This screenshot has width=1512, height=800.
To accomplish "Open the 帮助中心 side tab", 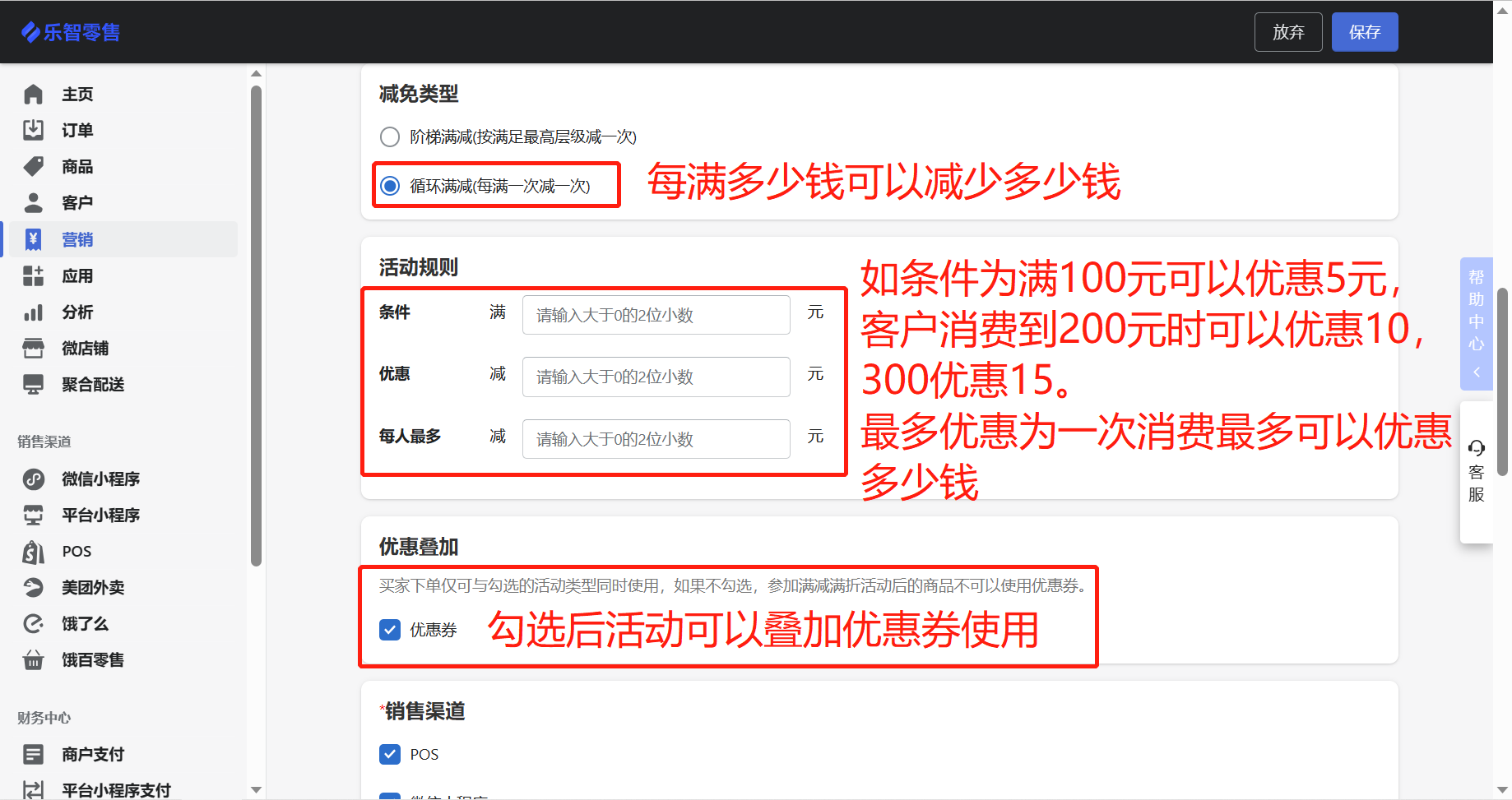I will 1477,323.
